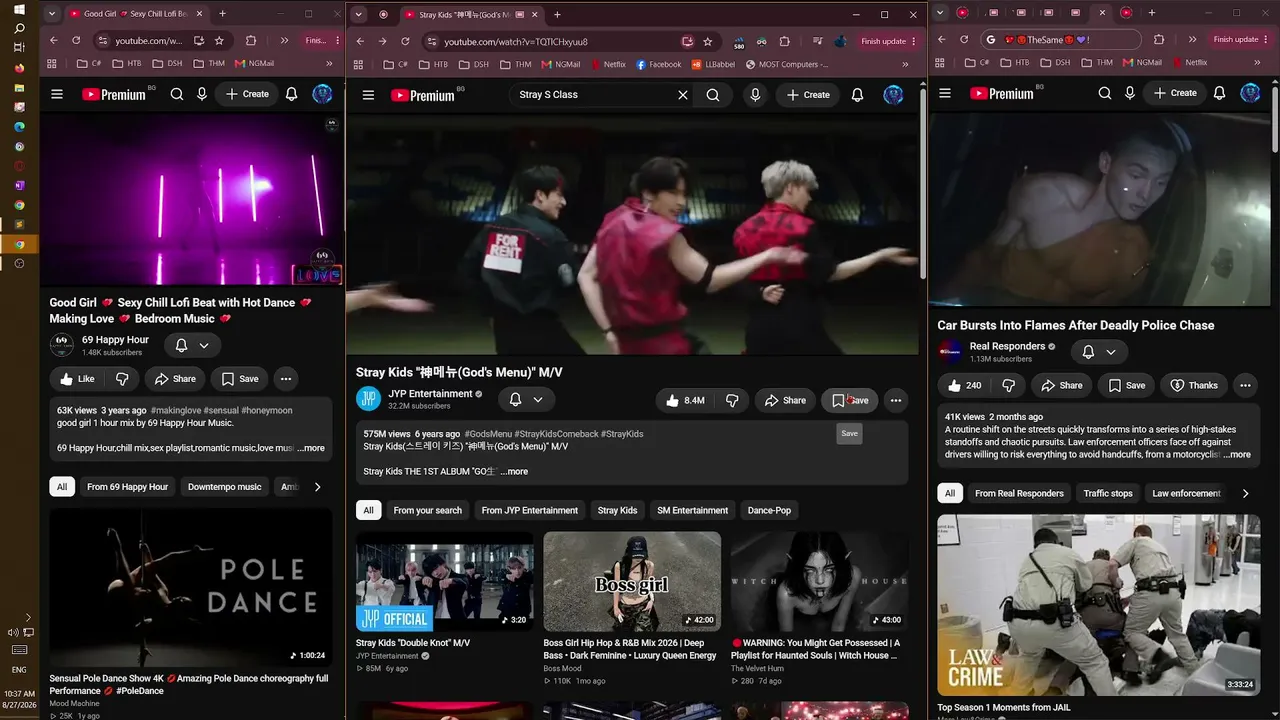1280x720 pixels.
Task: Open the guide menu in the Car Bursts window
Action: coord(945,93)
